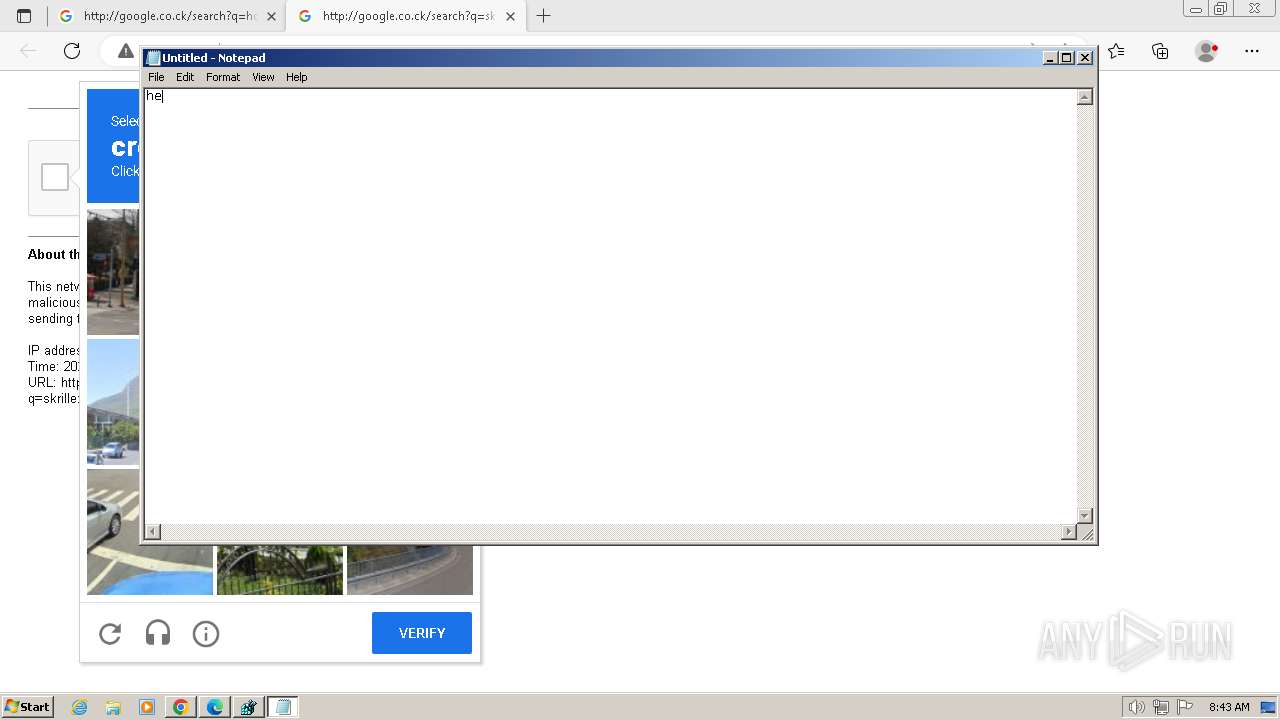1280x720 pixels.
Task: Open Windows Media Player from taskbar
Action: (147, 707)
